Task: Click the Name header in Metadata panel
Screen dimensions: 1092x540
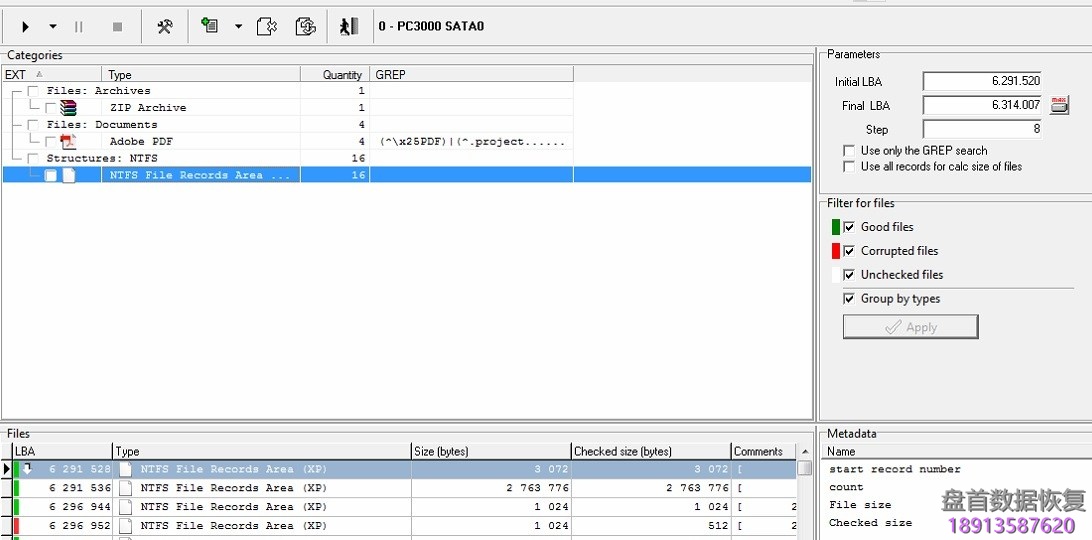Action: (x=956, y=452)
